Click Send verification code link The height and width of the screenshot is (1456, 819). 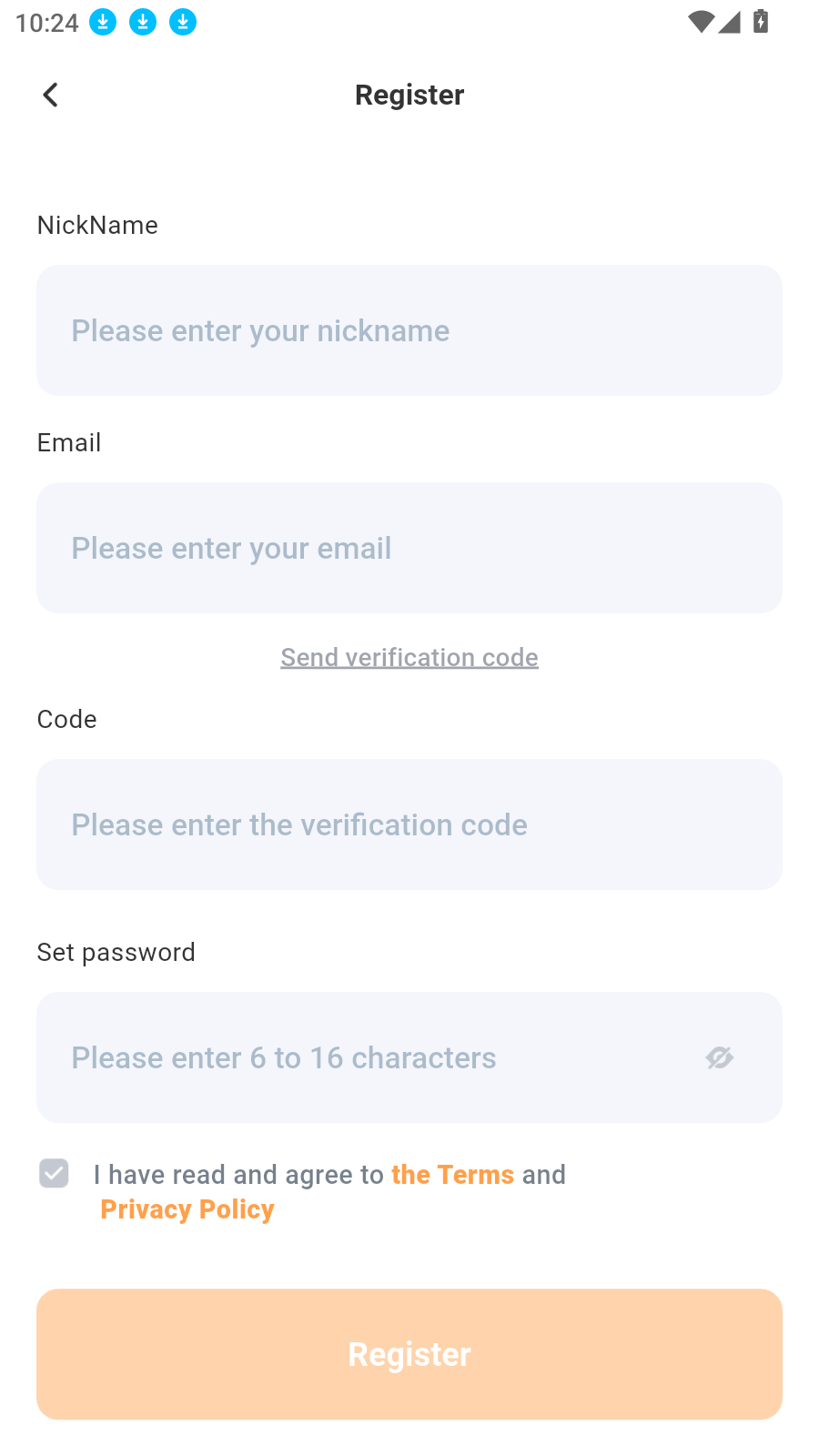[409, 657]
